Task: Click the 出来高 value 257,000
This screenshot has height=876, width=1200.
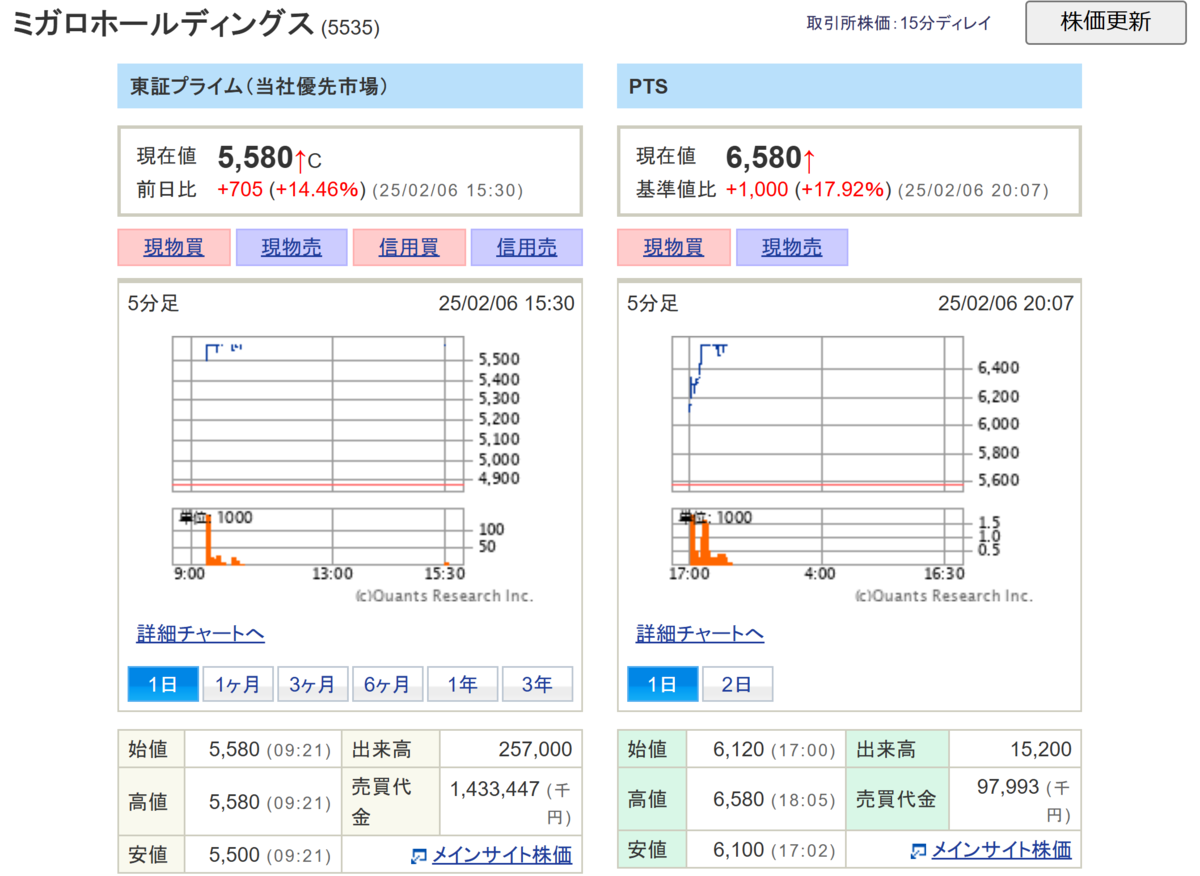Action: click(x=535, y=750)
